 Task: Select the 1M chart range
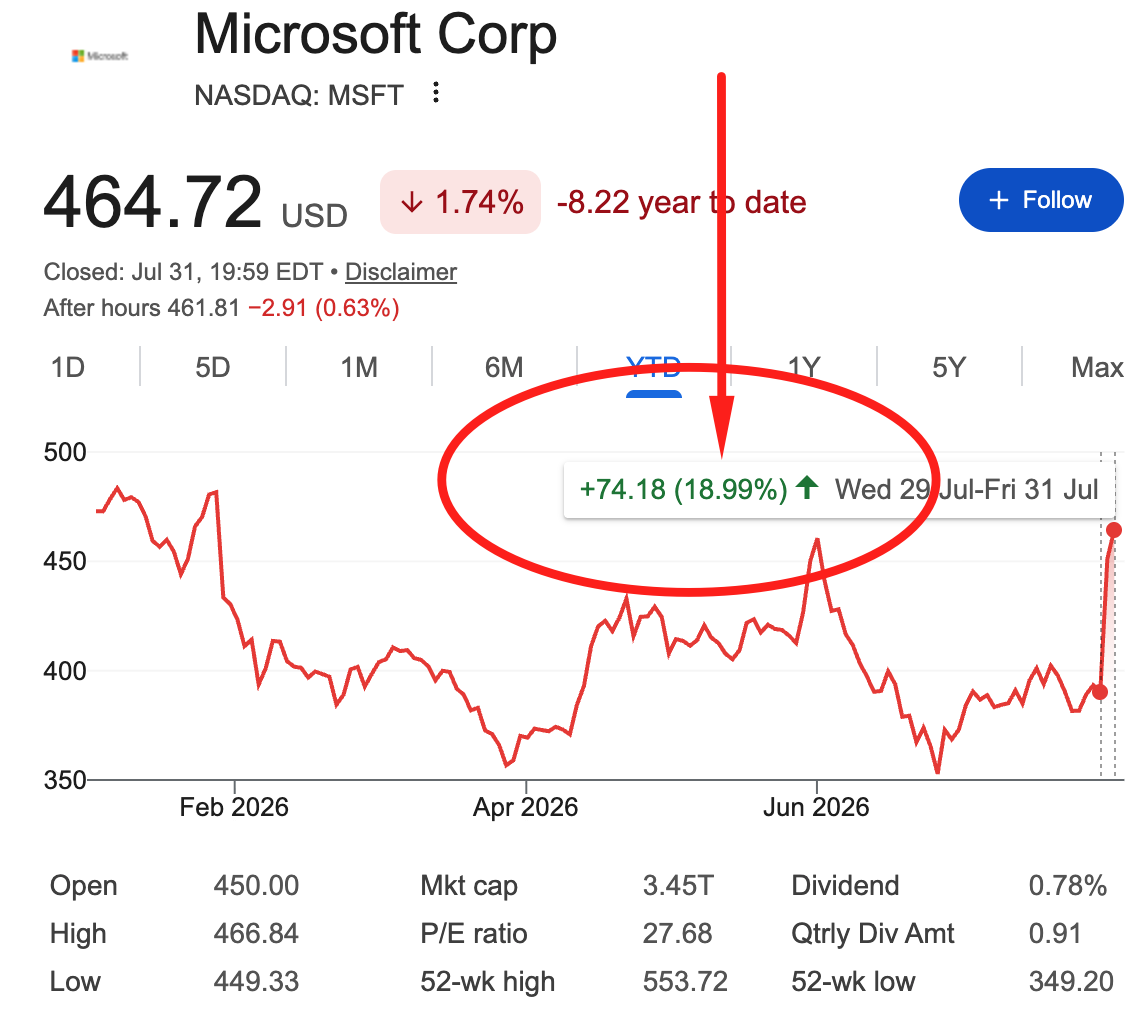pos(359,367)
